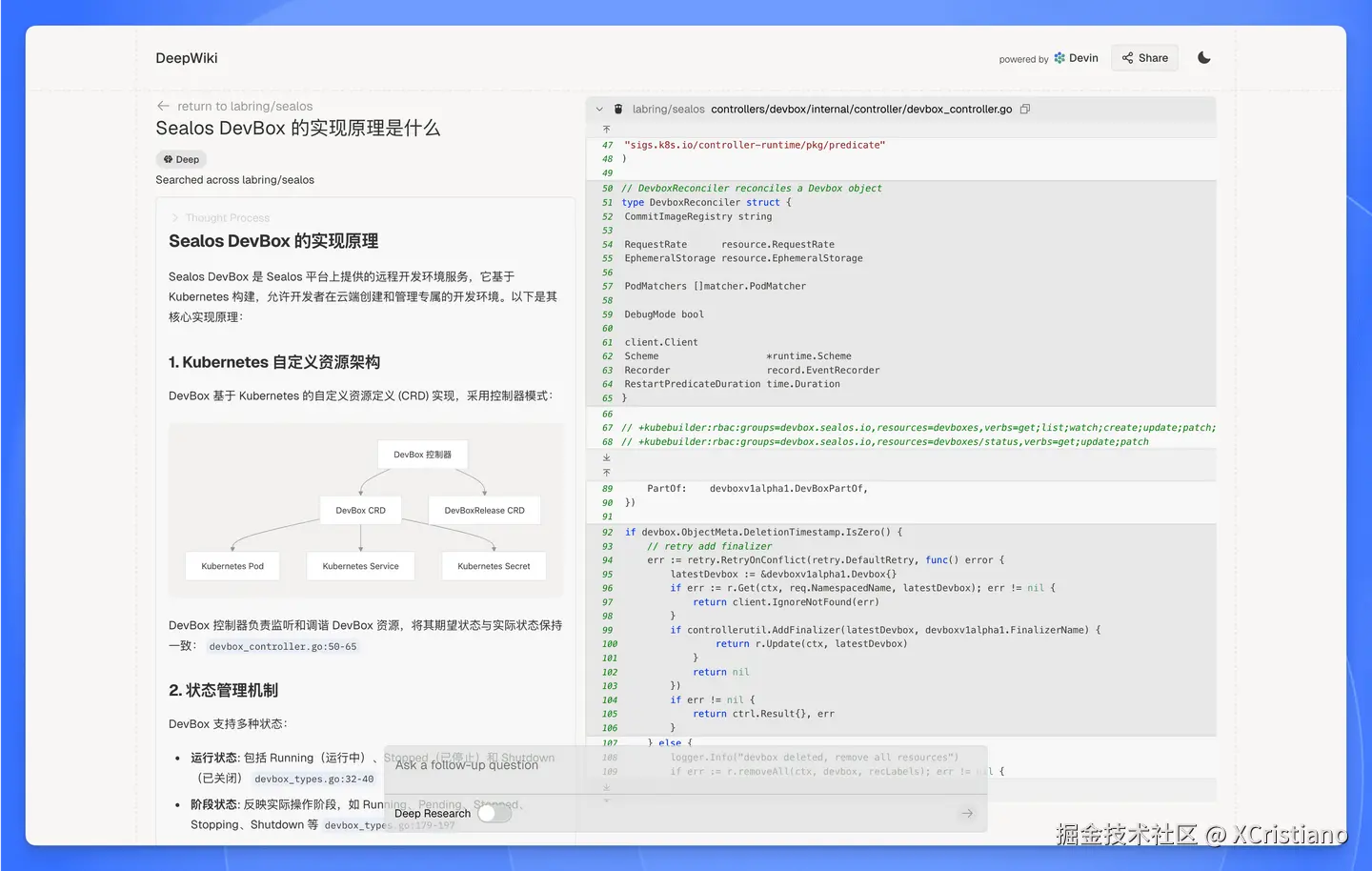The height and width of the screenshot is (871, 1372).
Task: Expand code upward above line 89
Action: coord(606,473)
